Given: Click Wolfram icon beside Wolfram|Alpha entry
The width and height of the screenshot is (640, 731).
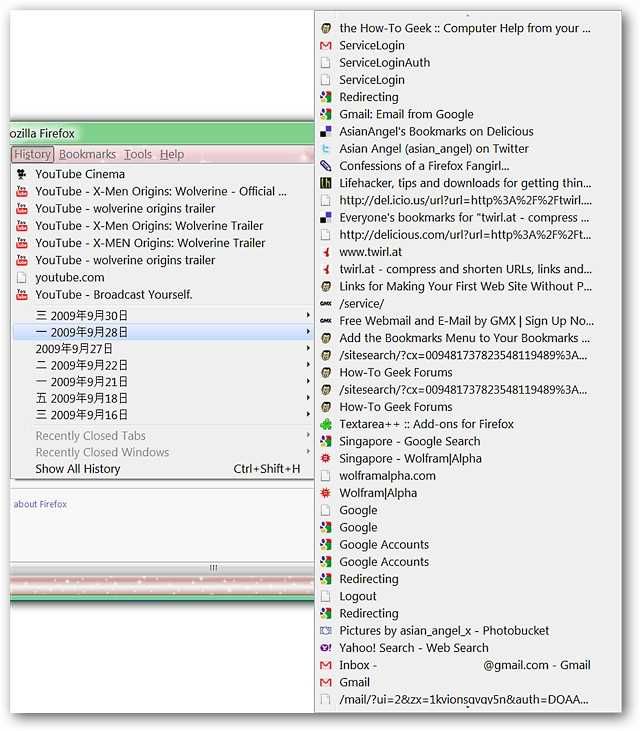Looking at the screenshot, I should (326, 493).
